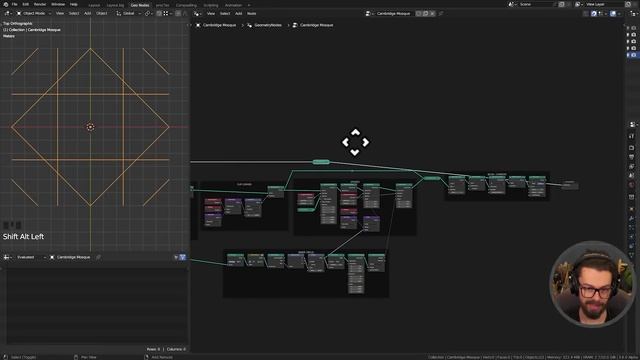640x360 pixels.
Task: Open the node editor type selector
Action: 197,13
